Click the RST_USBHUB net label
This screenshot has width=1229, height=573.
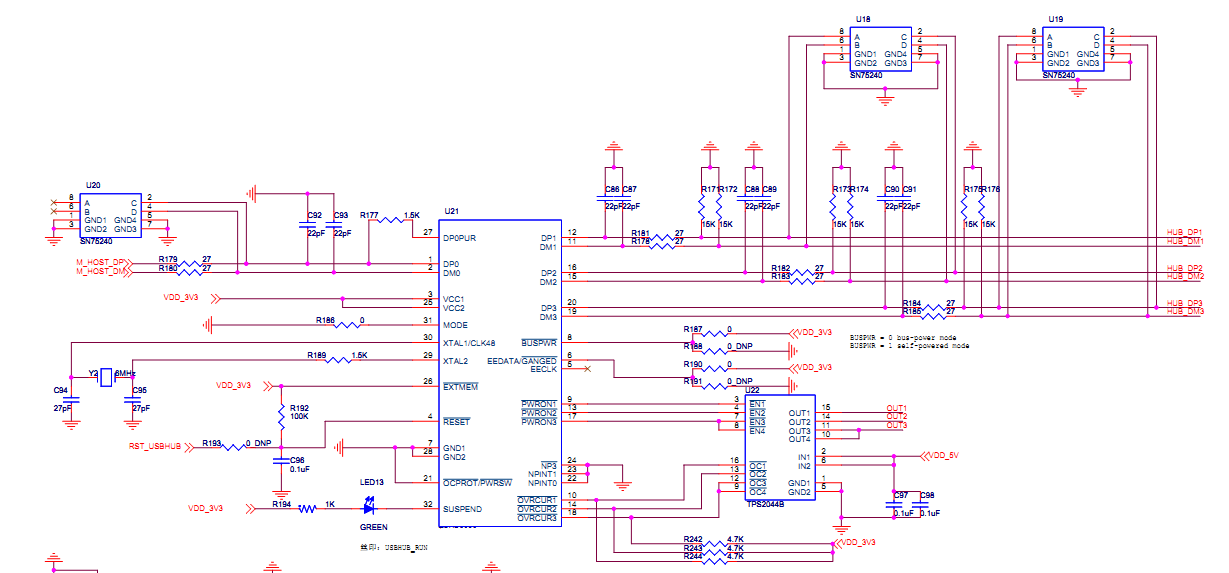click(155, 445)
